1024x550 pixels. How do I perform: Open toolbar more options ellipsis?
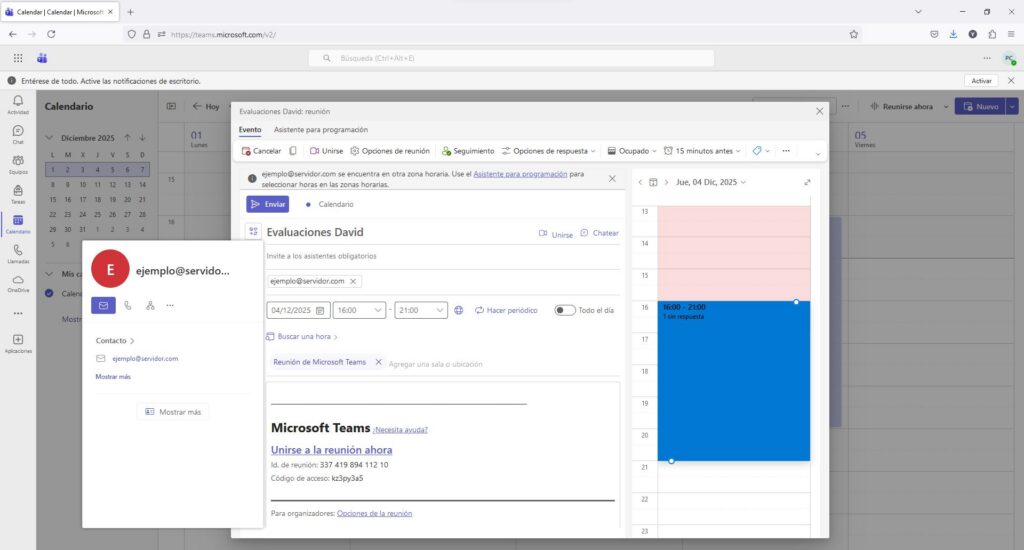tap(786, 151)
